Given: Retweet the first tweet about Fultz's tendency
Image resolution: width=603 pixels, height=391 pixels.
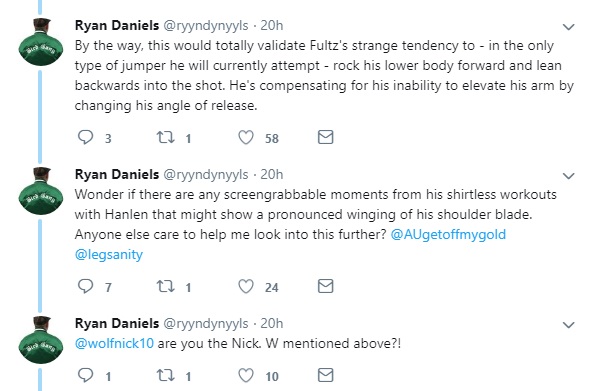Looking at the screenshot, I should pos(166,137).
